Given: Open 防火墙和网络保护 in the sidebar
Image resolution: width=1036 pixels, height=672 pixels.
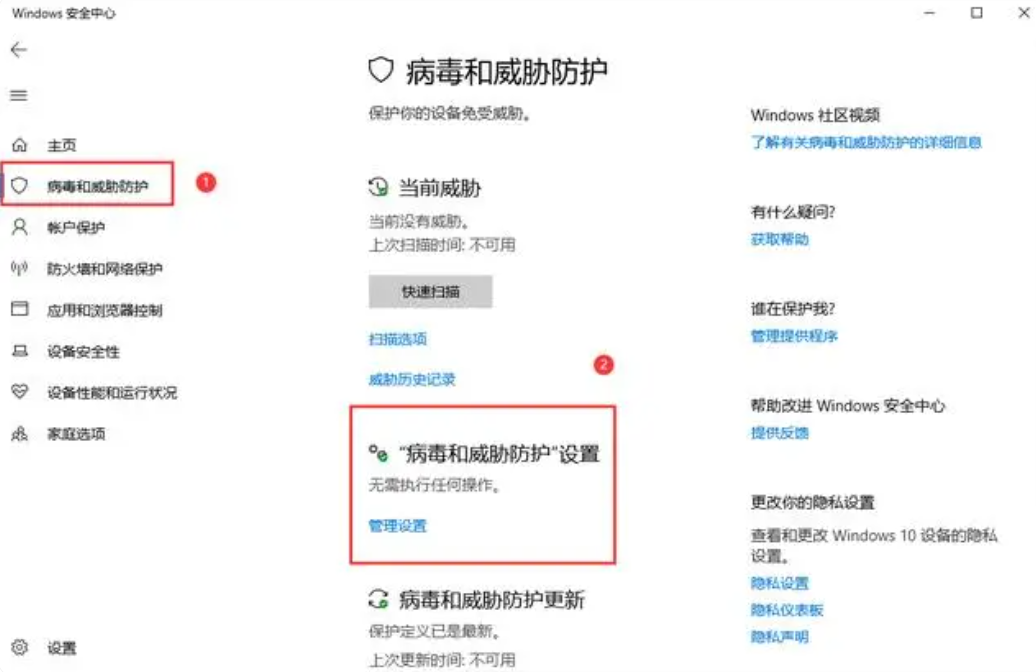Looking at the screenshot, I should click(x=104, y=269).
